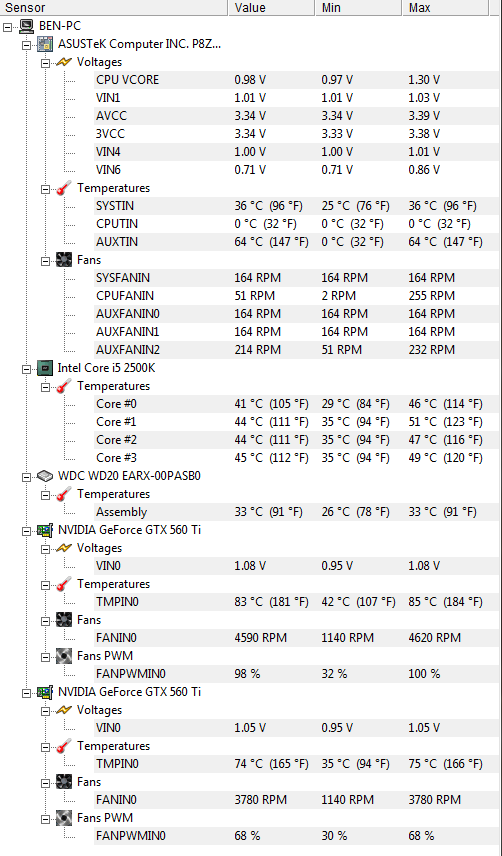
Task: Click the 30 % FANPWMIN0 min value
Action: (334, 836)
